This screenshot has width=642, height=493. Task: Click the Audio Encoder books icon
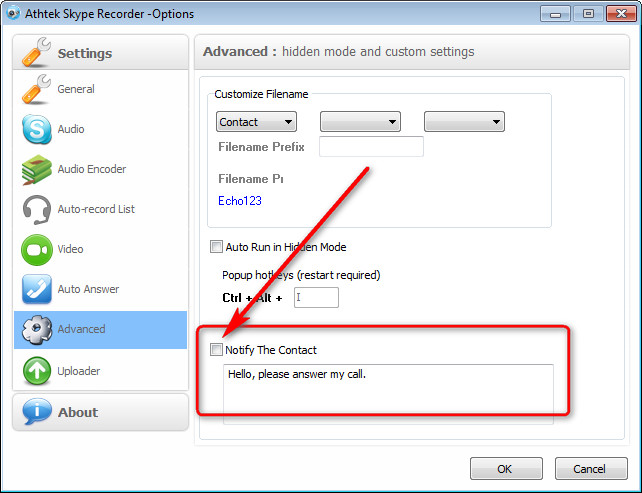point(37,169)
